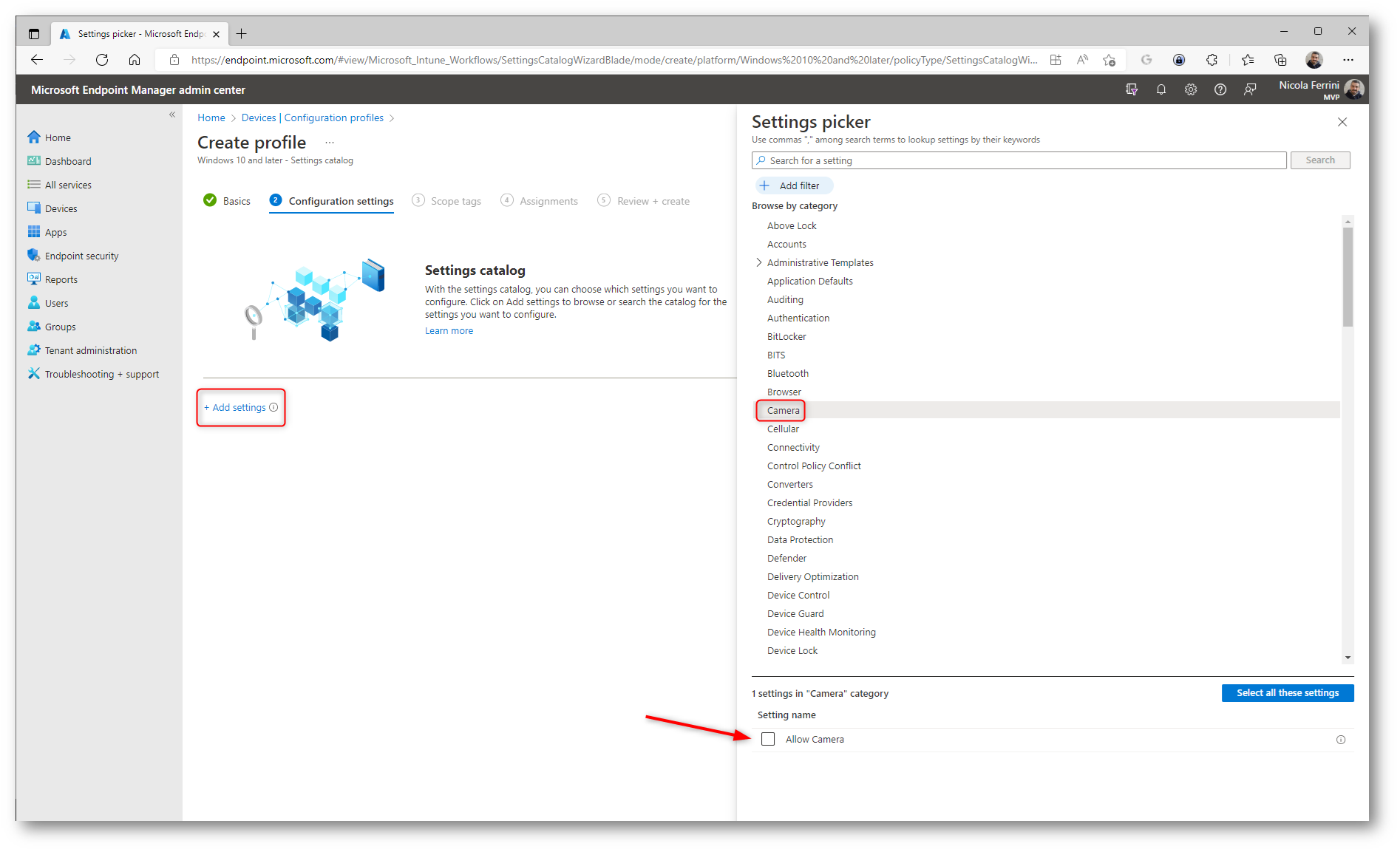
Task: Click the site lock icon in address bar
Action: coord(174,60)
